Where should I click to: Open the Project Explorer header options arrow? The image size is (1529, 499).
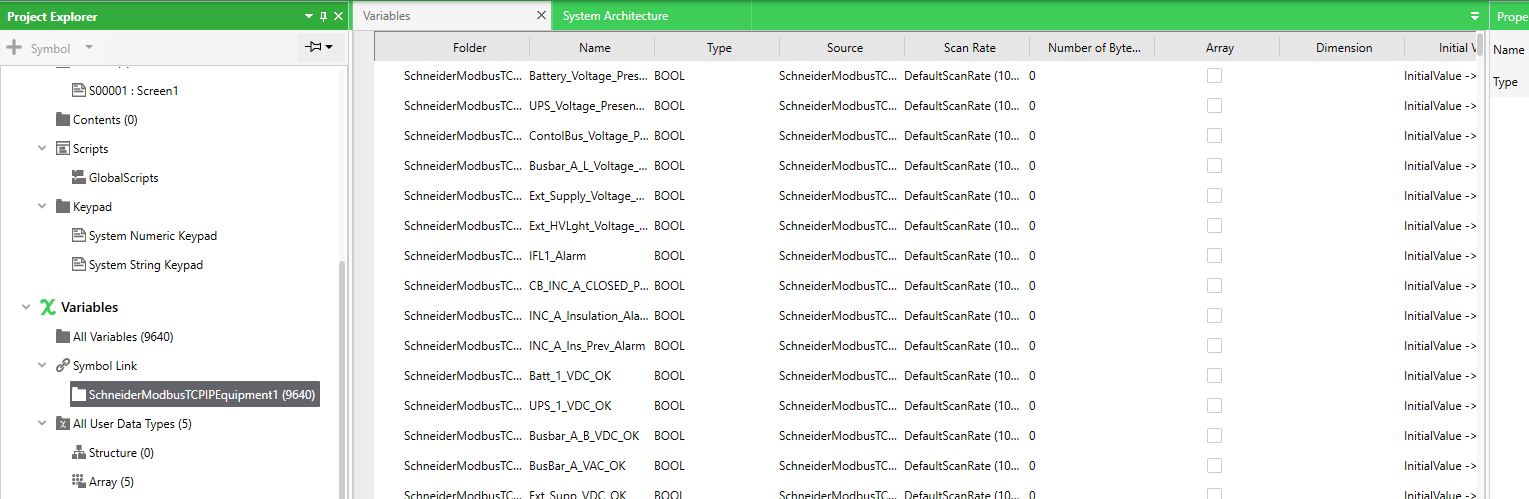click(x=309, y=16)
